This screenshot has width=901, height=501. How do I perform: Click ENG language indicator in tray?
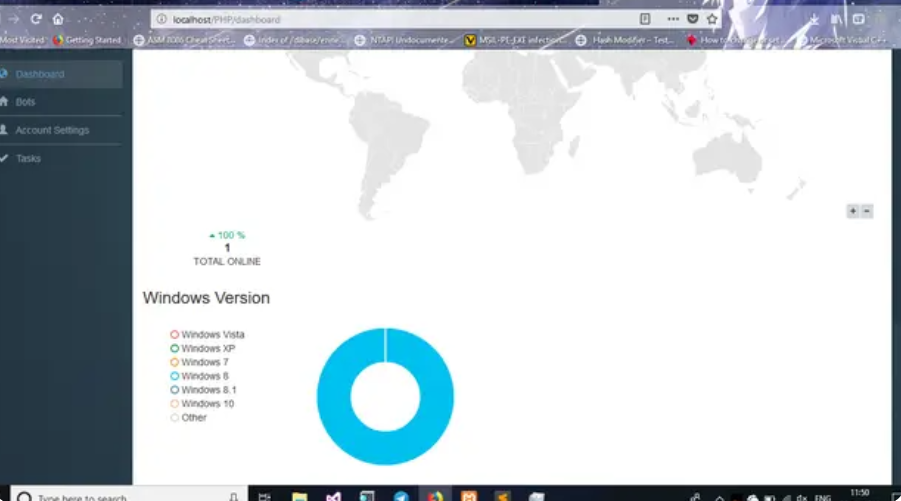(823, 498)
